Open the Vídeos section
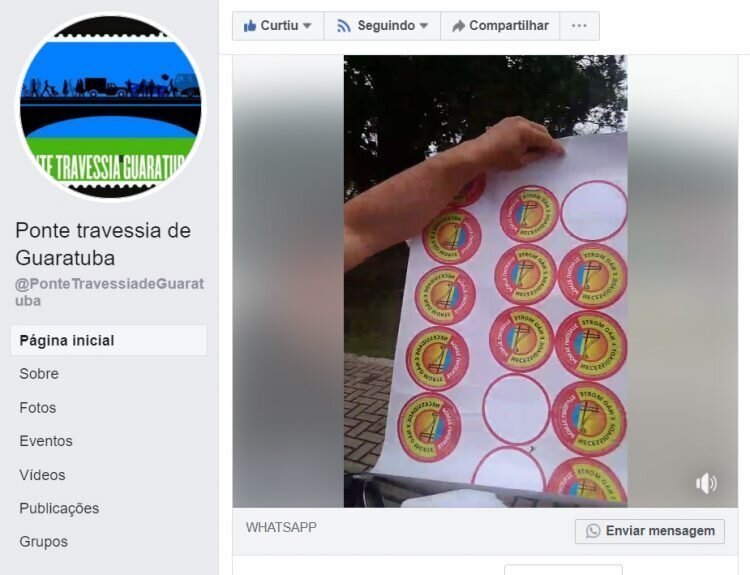The image size is (750, 575). (x=42, y=475)
